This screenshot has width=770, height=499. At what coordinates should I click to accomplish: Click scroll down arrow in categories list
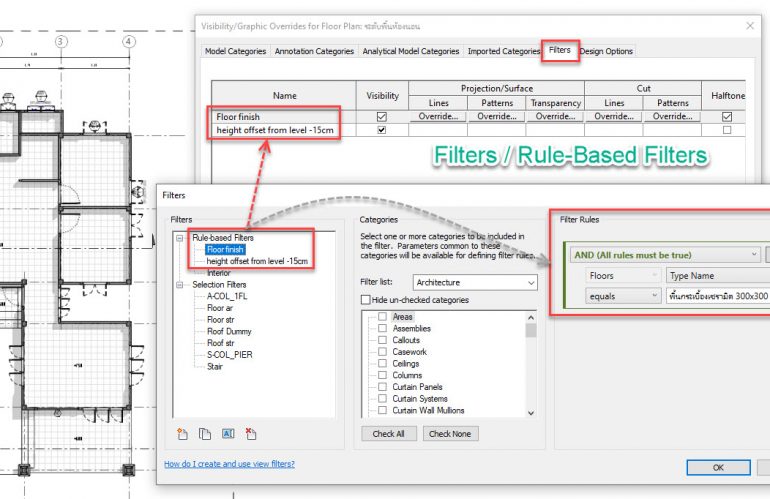pos(531,413)
